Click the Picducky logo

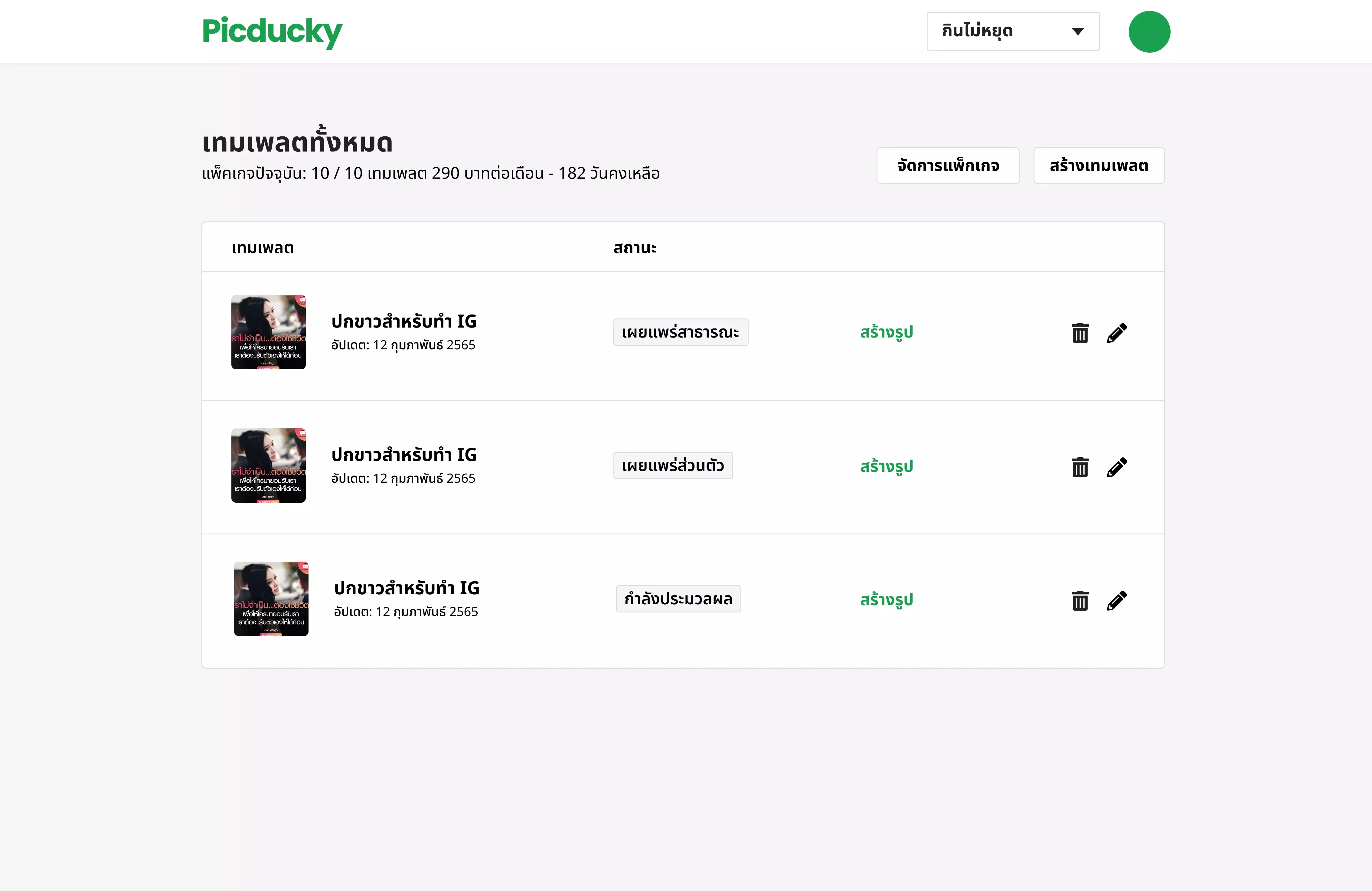pyautogui.click(x=272, y=32)
